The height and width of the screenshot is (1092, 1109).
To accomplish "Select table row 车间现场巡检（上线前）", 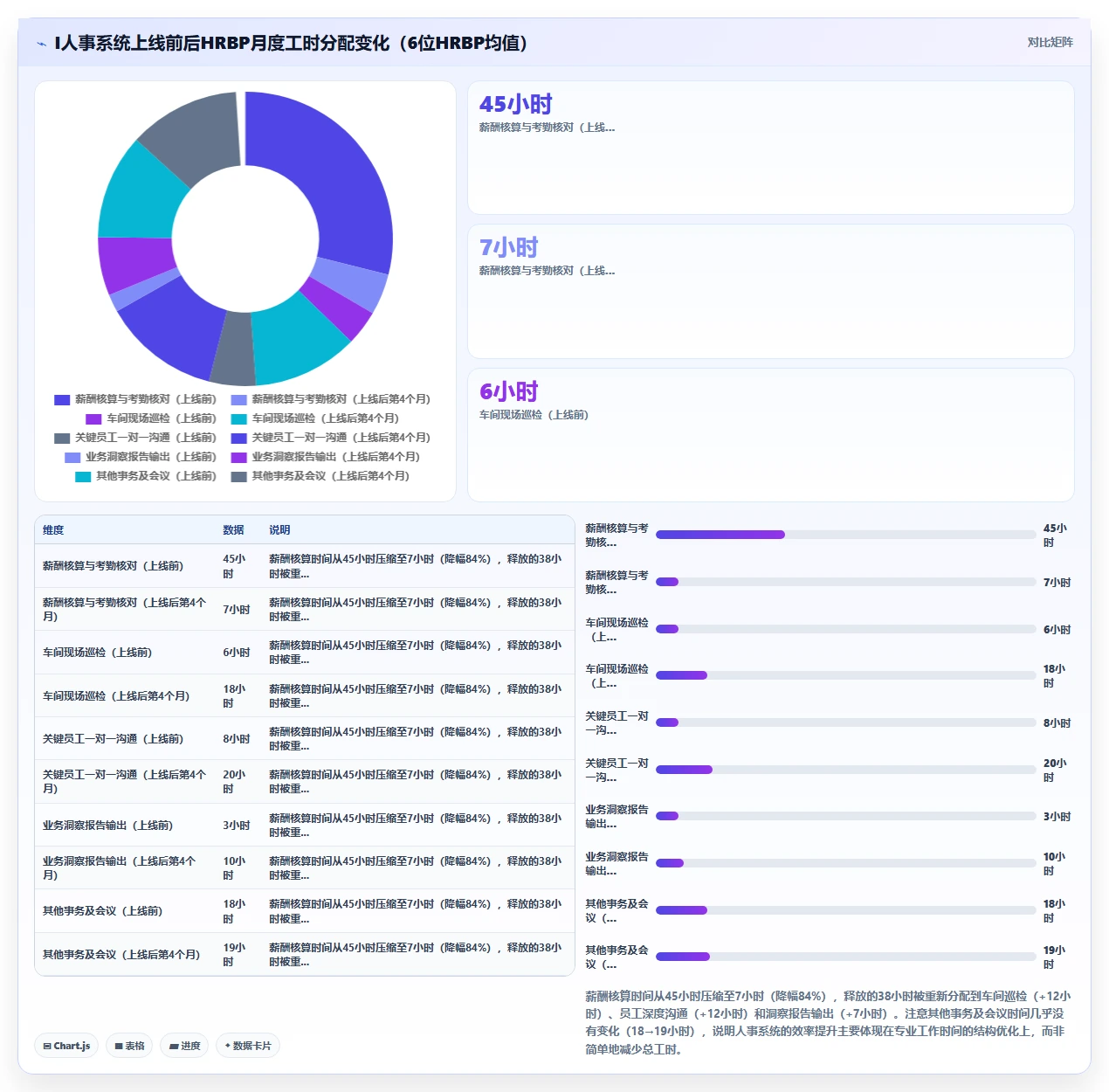I will pyautogui.click(x=305, y=653).
